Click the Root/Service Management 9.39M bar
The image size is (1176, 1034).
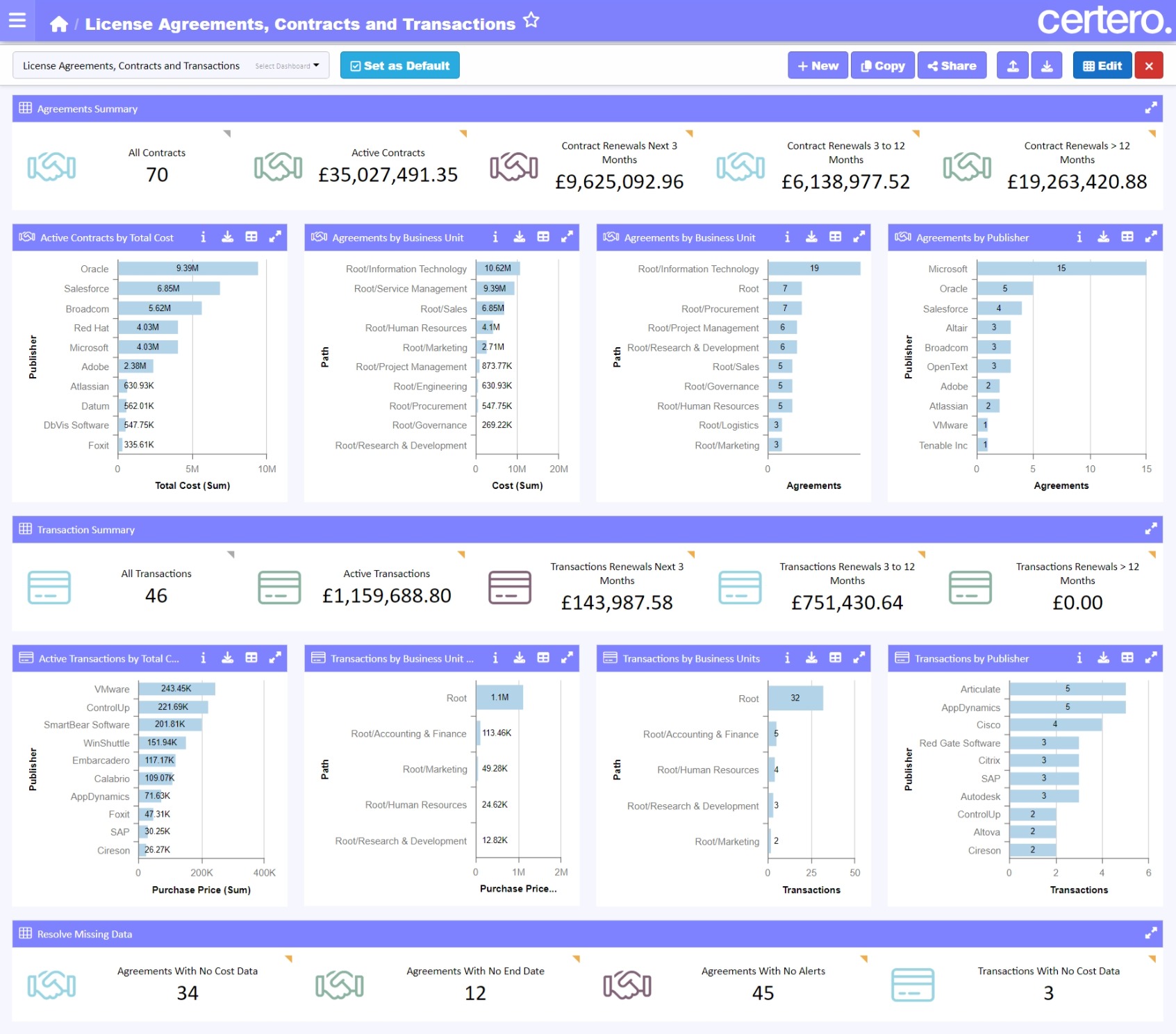pyautogui.click(x=495, y=288)
